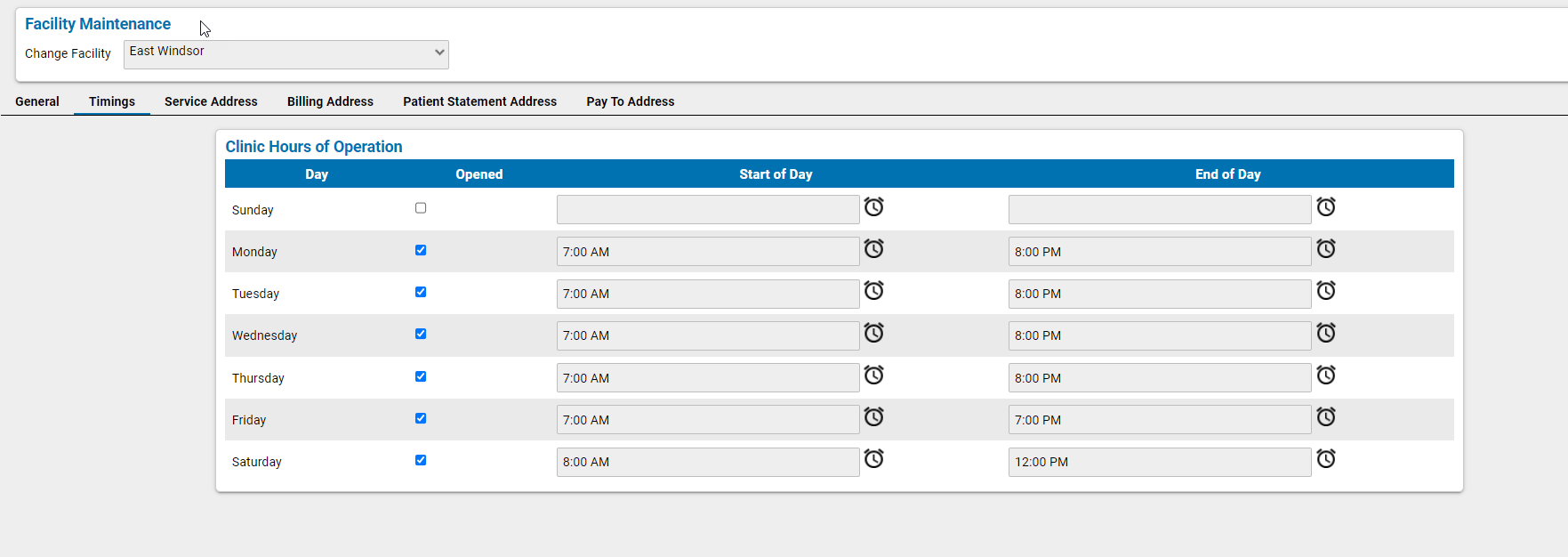Uncheck the Saturday Opened checkbox

(x=421, y=460)
